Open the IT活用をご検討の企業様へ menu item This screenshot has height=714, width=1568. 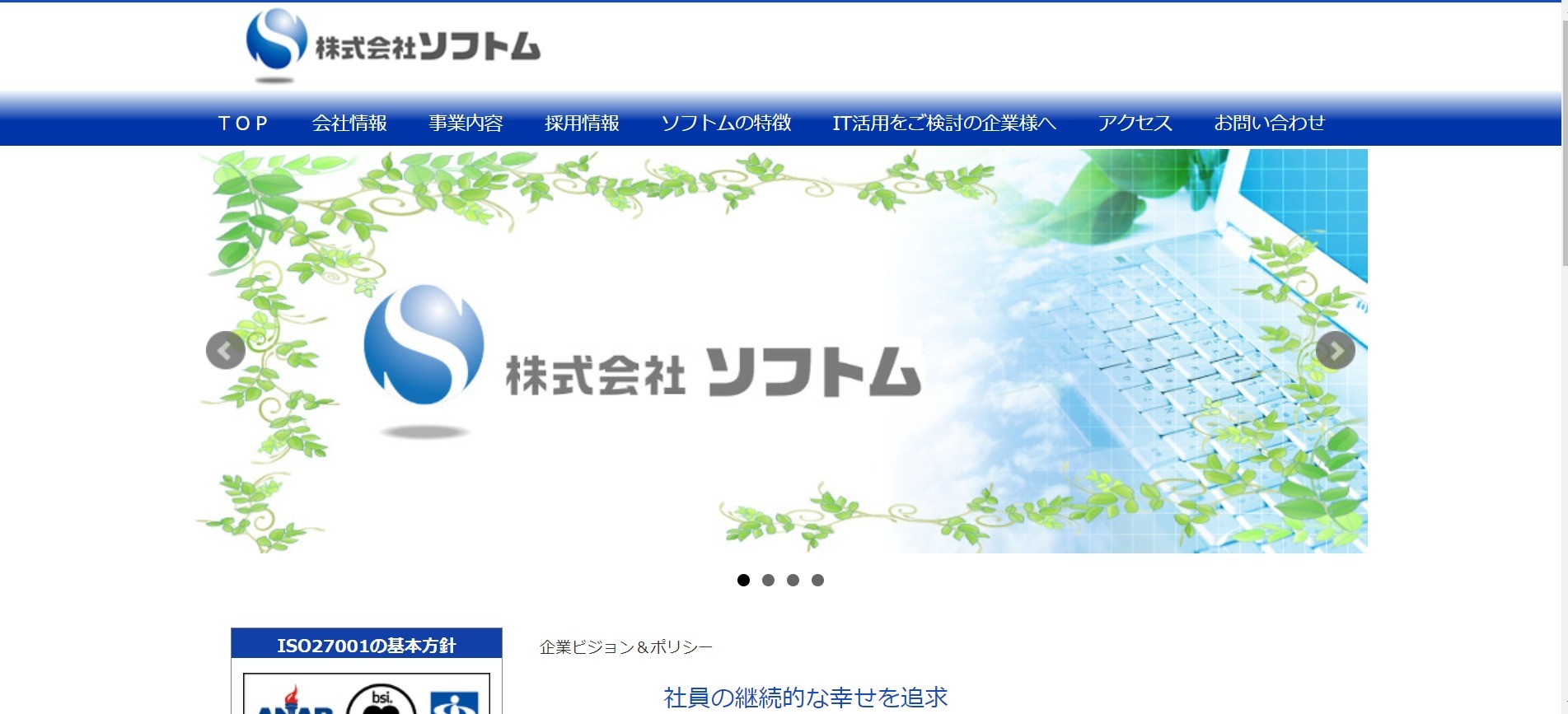point(944,124)
